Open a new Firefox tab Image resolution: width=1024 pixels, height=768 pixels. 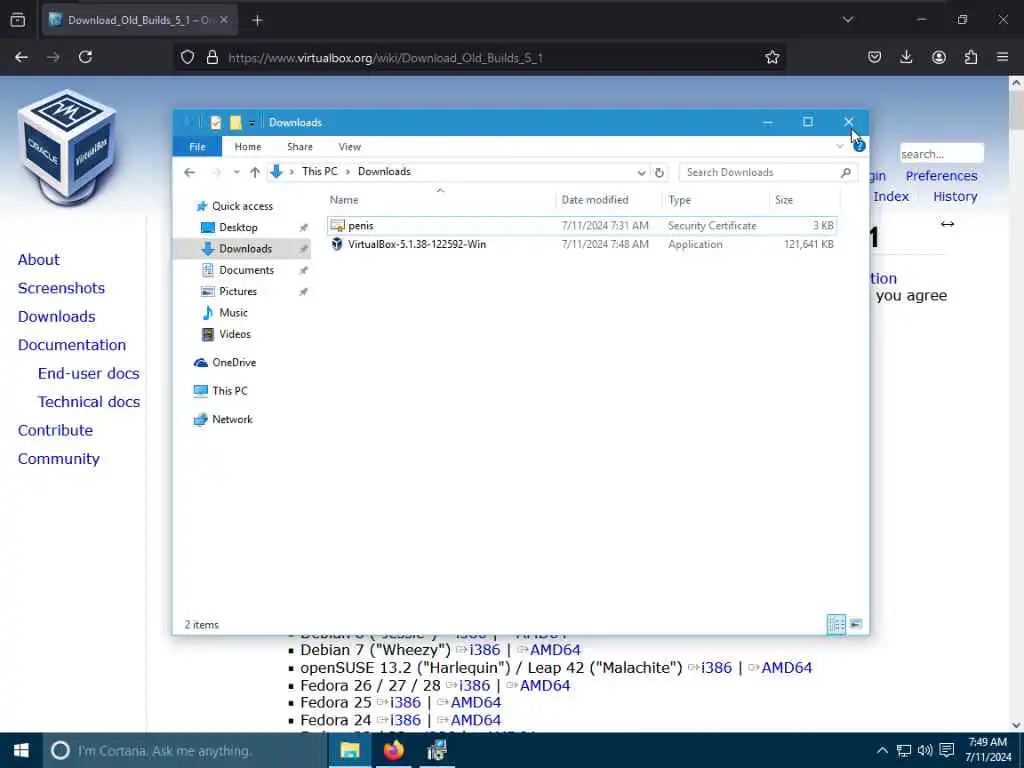point(257,20)
